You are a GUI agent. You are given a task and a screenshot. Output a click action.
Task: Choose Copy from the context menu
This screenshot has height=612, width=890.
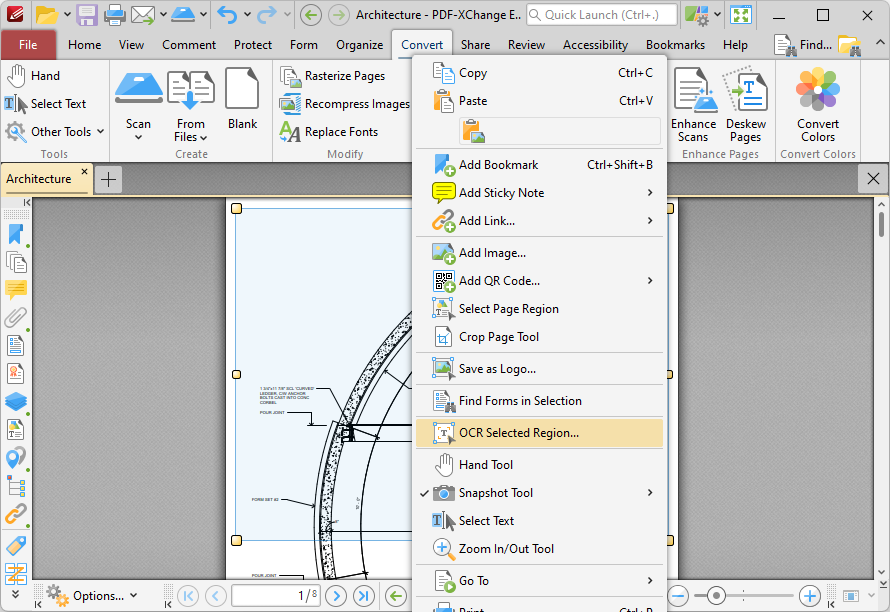[539, 73]
